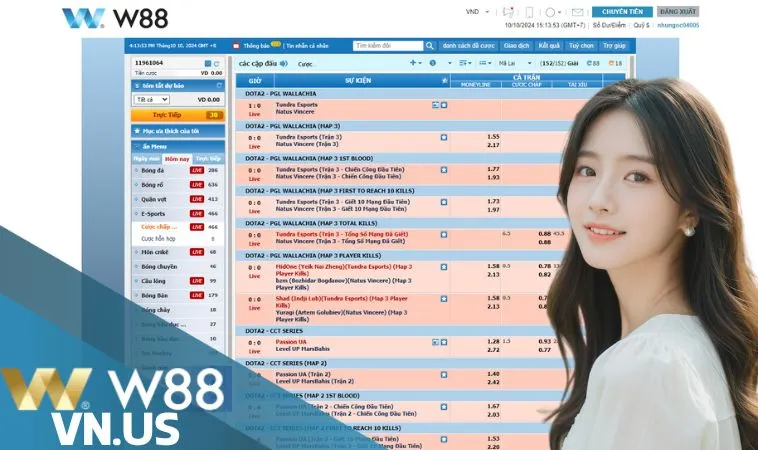Screen dimensions: 758x450
Task: Open the Tất cả dropdown in bet slip
Action: click(x=152, y=100)
